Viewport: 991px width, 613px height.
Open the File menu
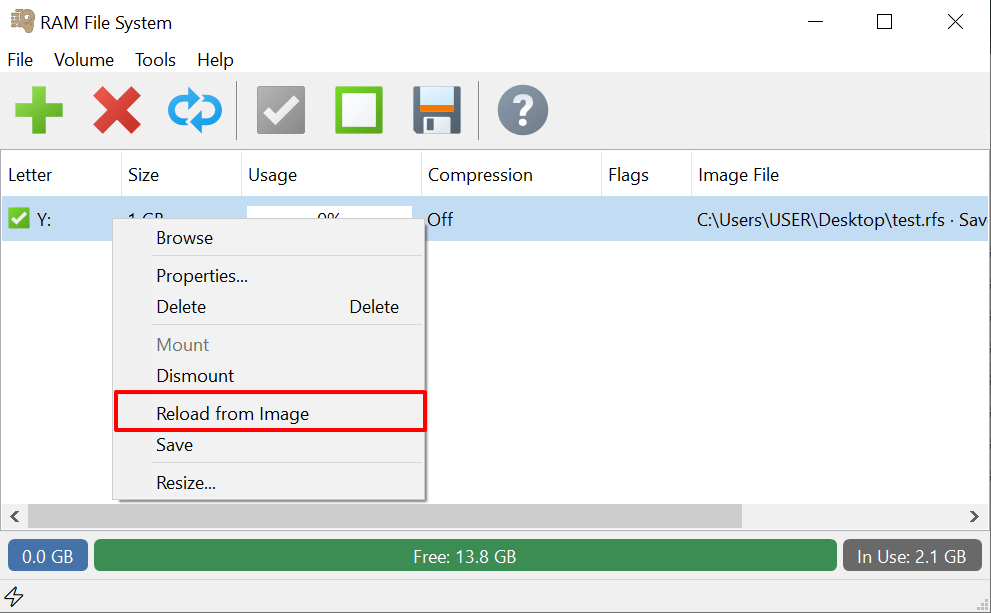click(x=20, y=60)
